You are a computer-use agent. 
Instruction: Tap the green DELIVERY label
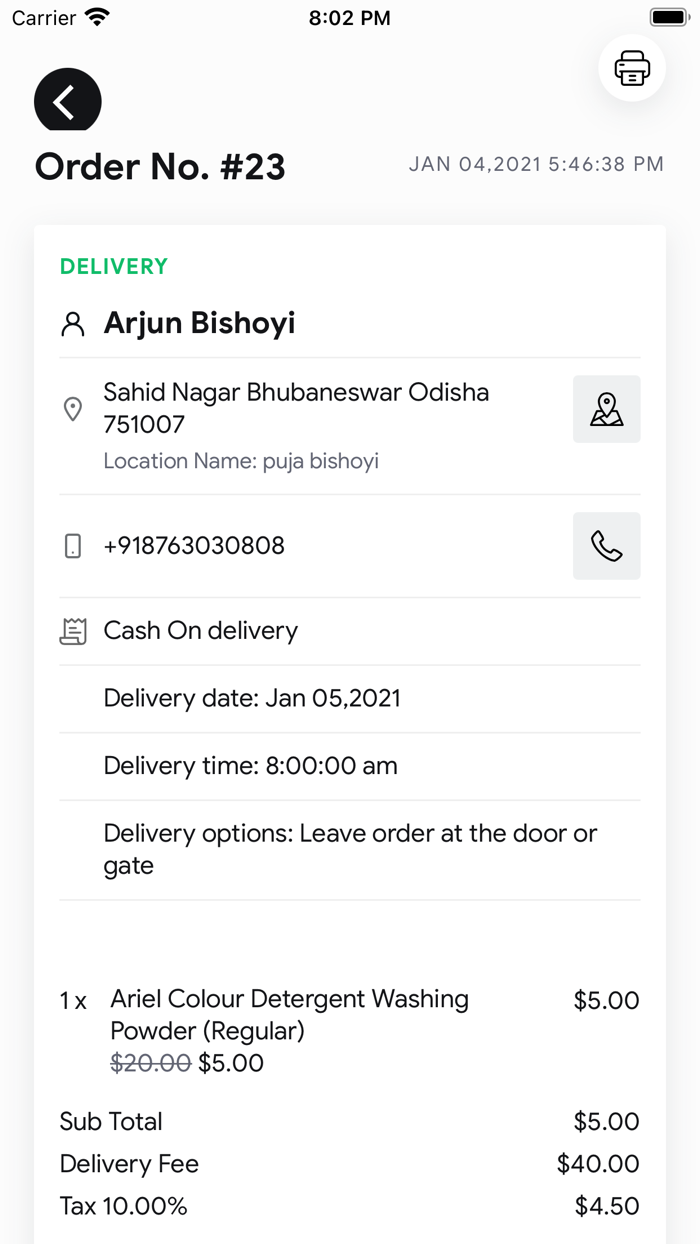[x=114, y=267]
